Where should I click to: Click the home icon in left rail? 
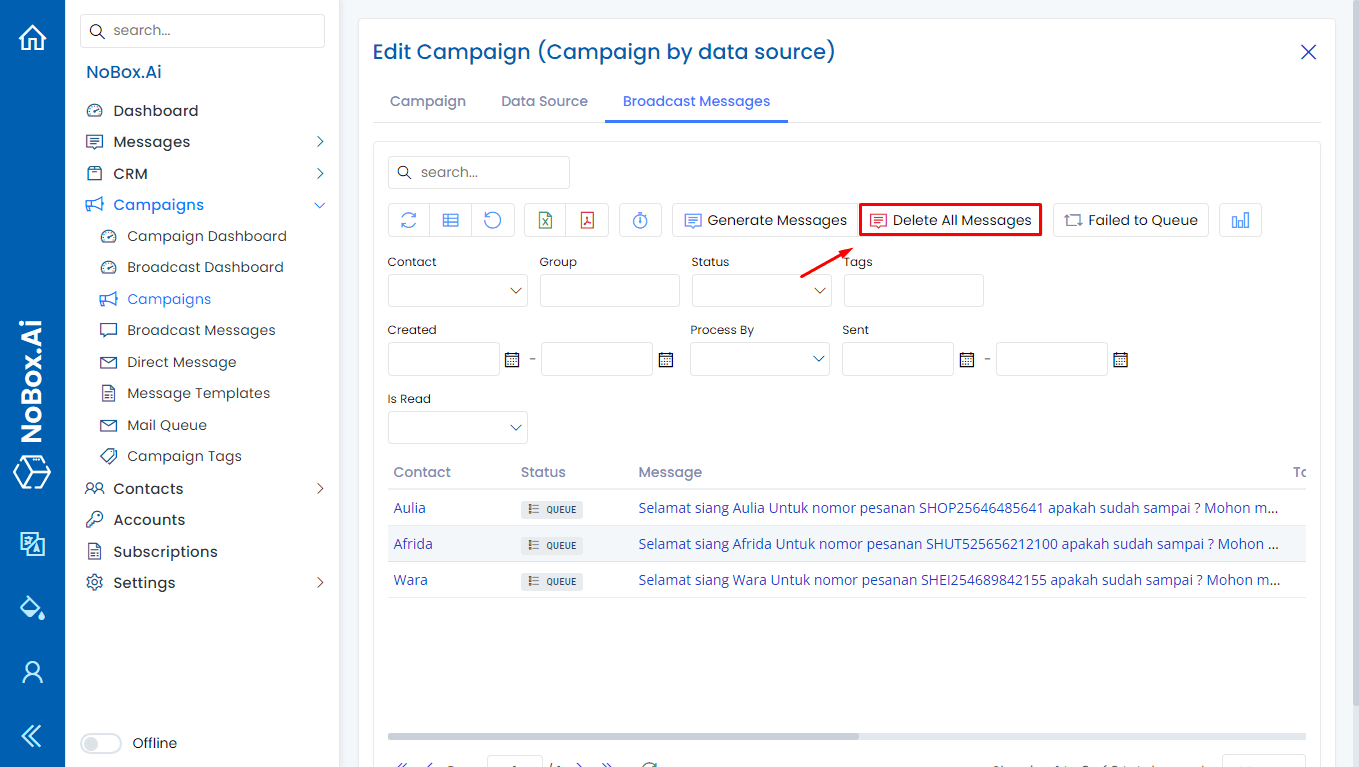coord(33,38)
